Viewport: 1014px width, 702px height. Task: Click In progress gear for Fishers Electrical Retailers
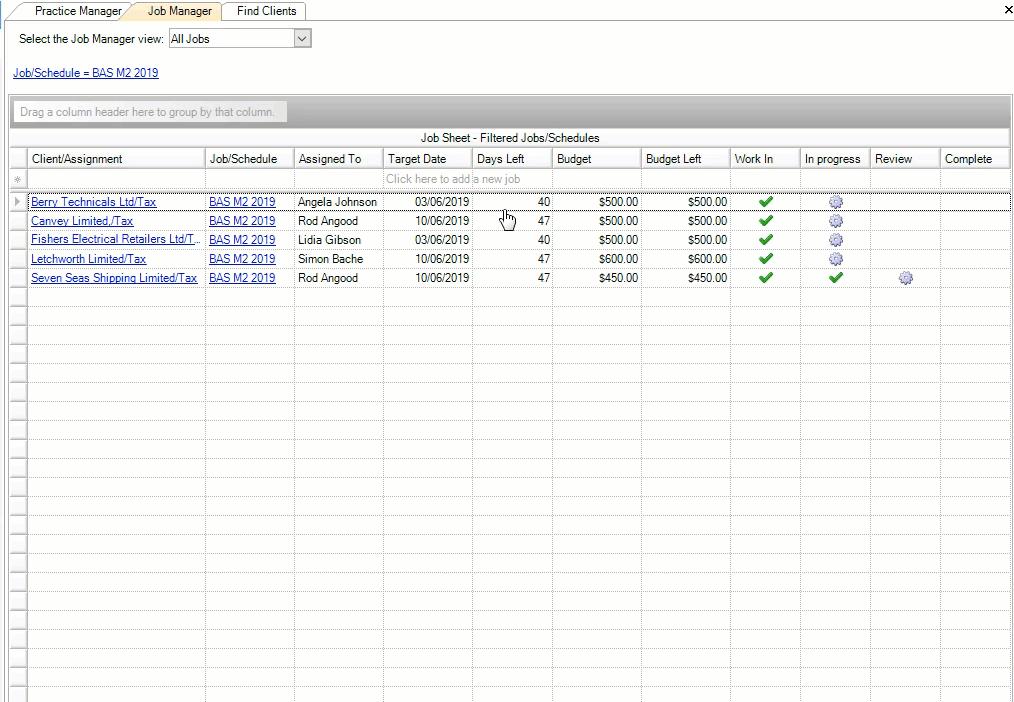(x=836, y=240)
